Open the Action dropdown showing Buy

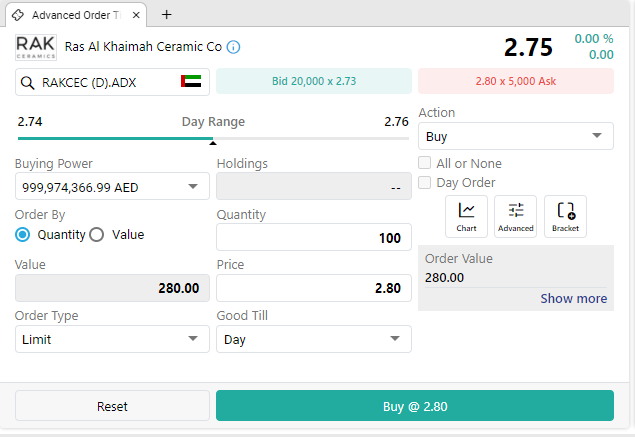(x=516, y=136)
